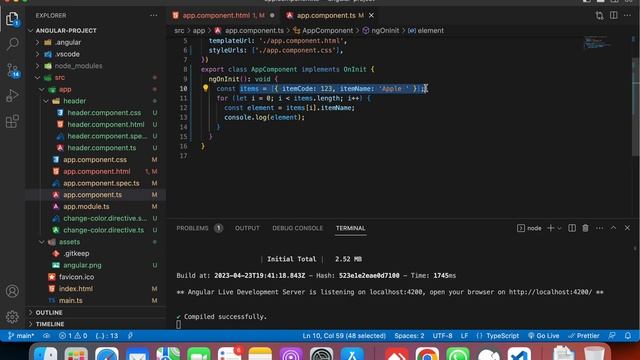Image resolution: width=640 pixels, height=360 pixels.
Task: Open app.component.spec.ts file
Action: pos(96,183)
